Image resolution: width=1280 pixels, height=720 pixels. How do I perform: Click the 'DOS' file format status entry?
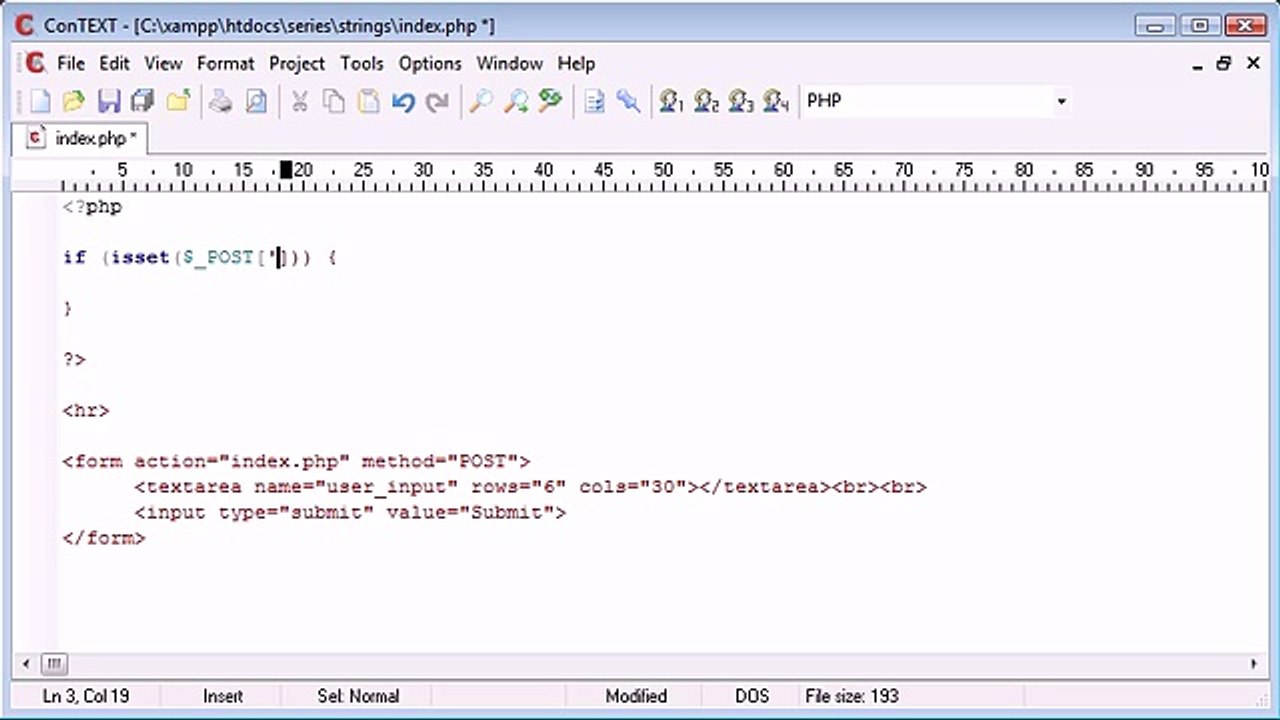[752, 696]
